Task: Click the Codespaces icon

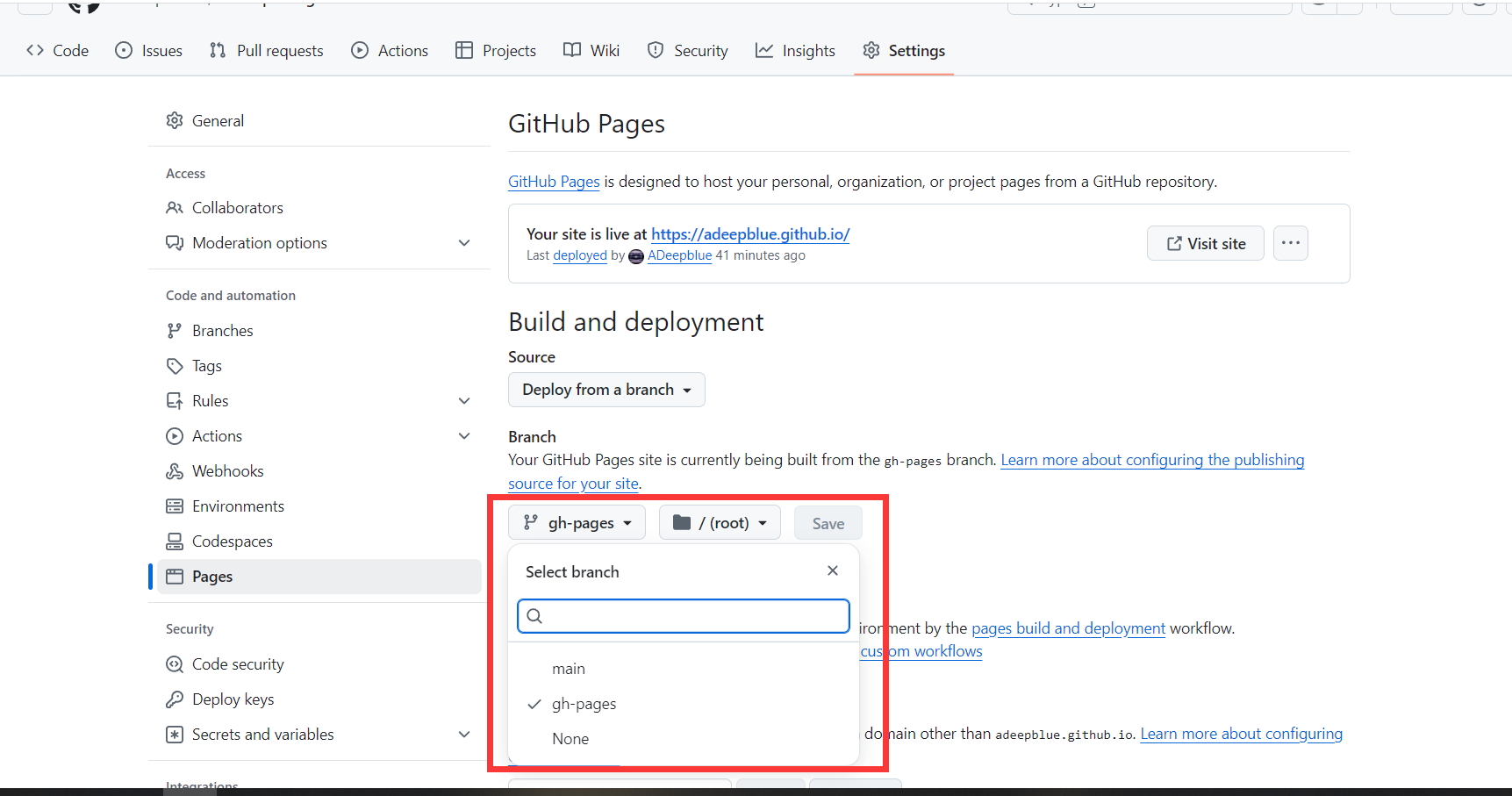Action: 175,541
